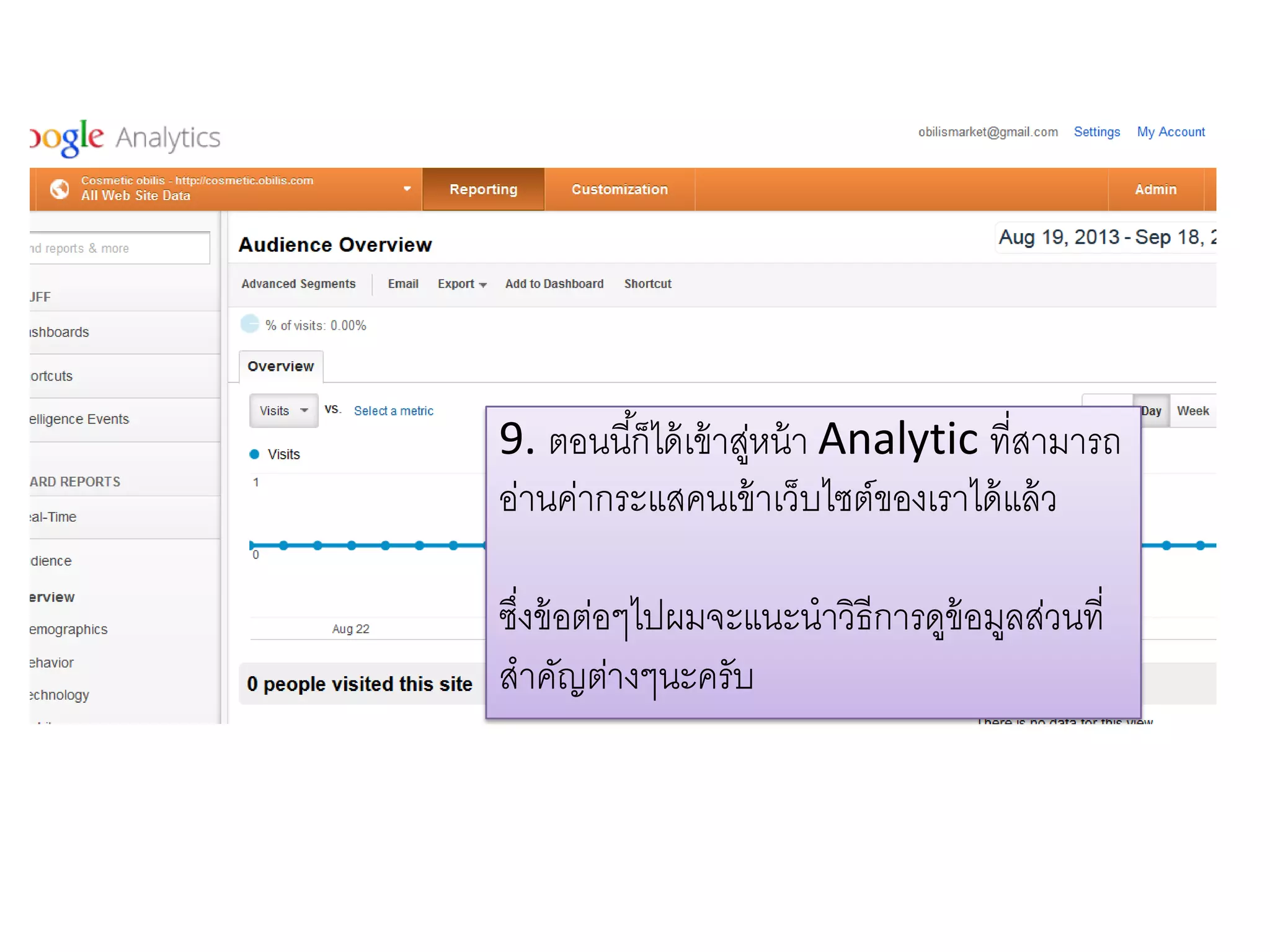The height and width of the screenshot is (952, 1270).
Task: Click the email obilismarket@gmail.com
Action: coord(988,132)
